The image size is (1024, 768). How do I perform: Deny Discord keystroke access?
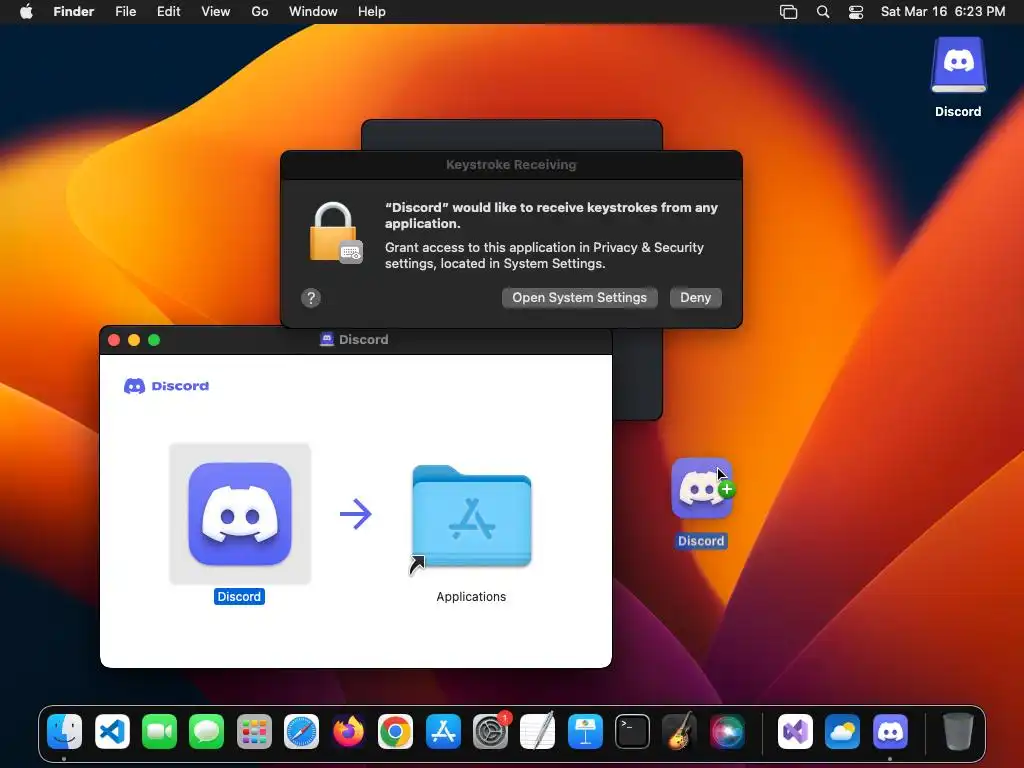coord(696,298)
